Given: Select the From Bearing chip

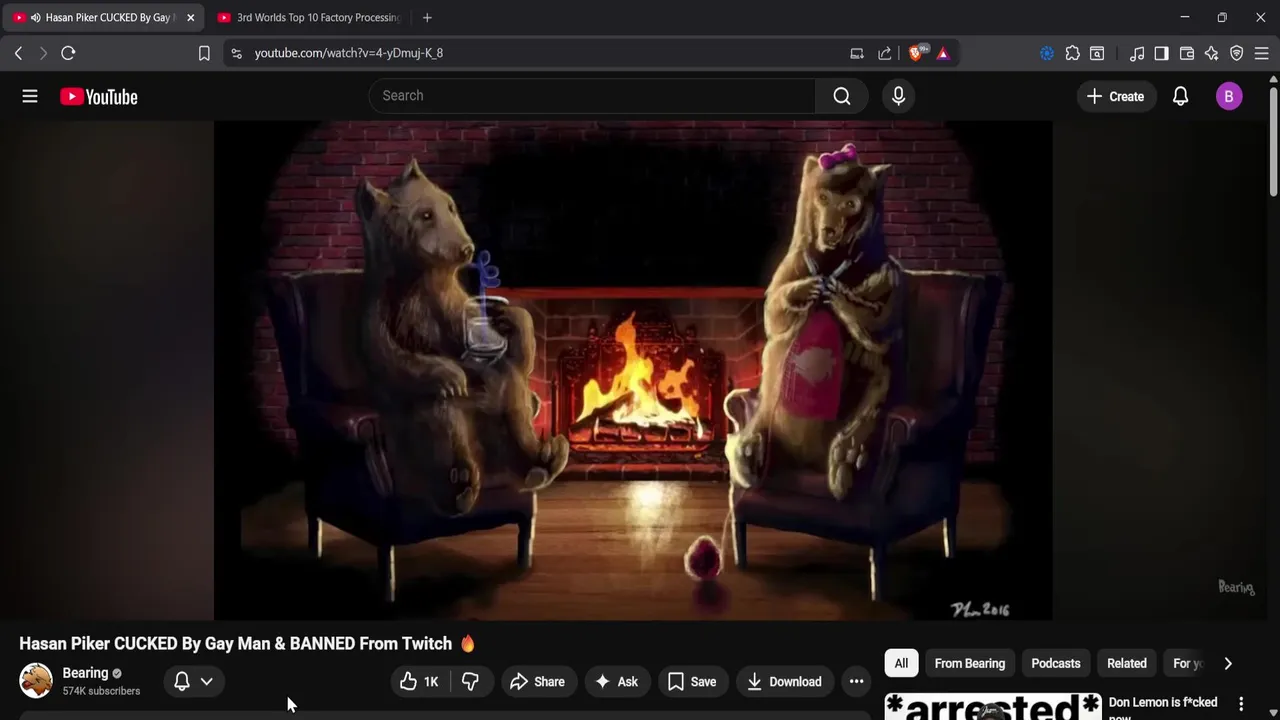Looking at the screenshot, I should [x=969, y=663].
